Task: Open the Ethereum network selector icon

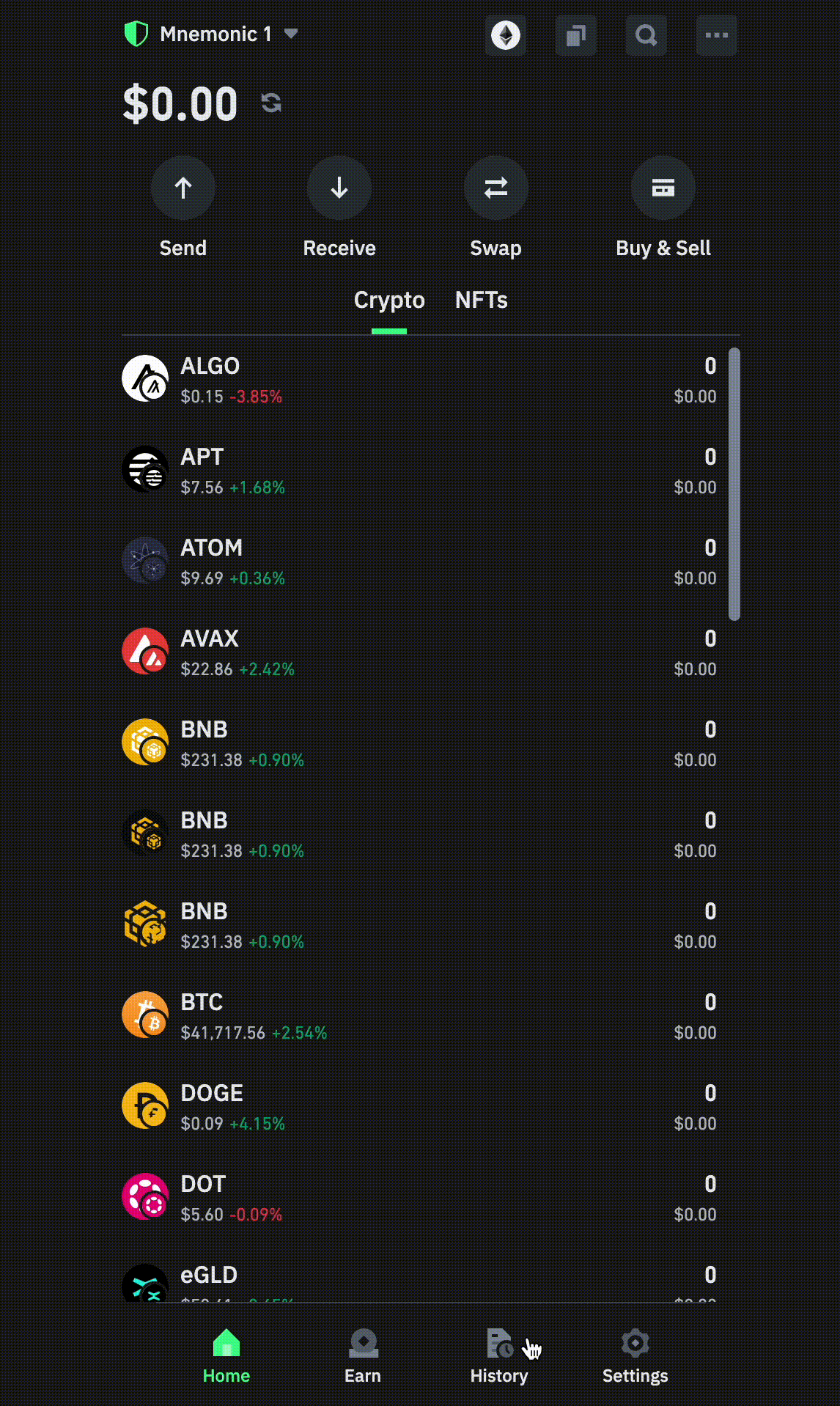Action: click(505, 35)
